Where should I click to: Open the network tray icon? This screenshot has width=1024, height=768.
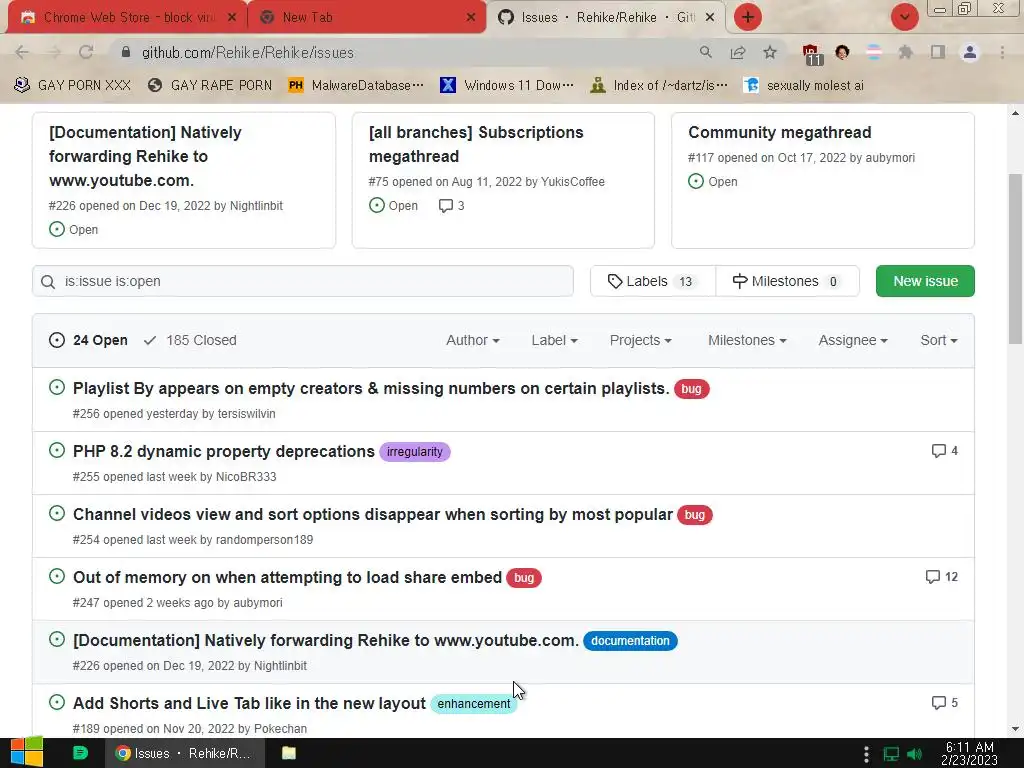point(891,754)
